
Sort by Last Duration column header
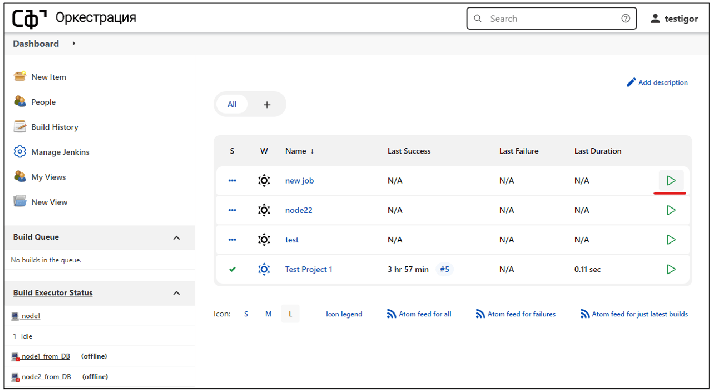click(598, 151)
